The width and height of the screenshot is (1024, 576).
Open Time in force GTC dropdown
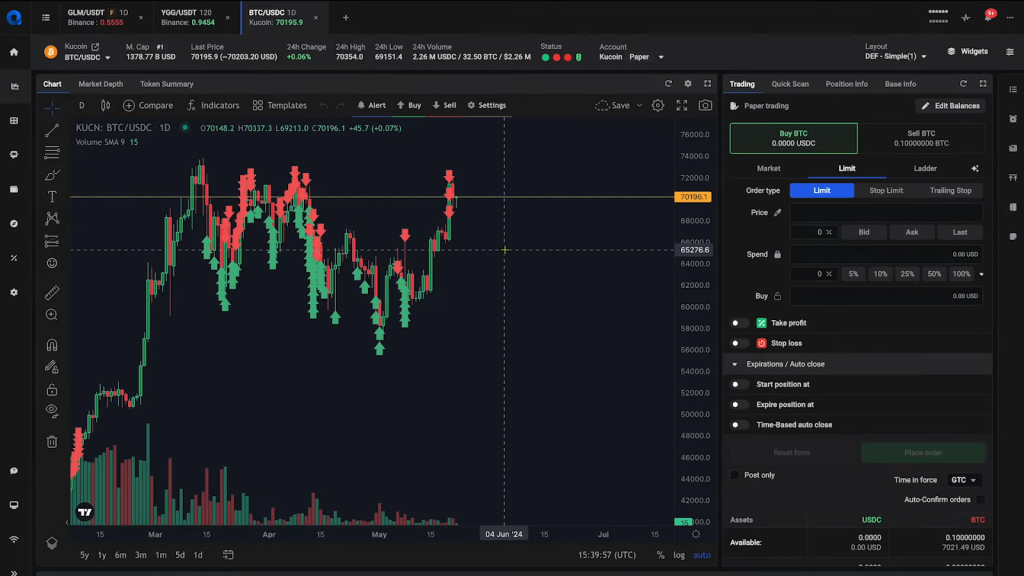[x=964, y=480]
